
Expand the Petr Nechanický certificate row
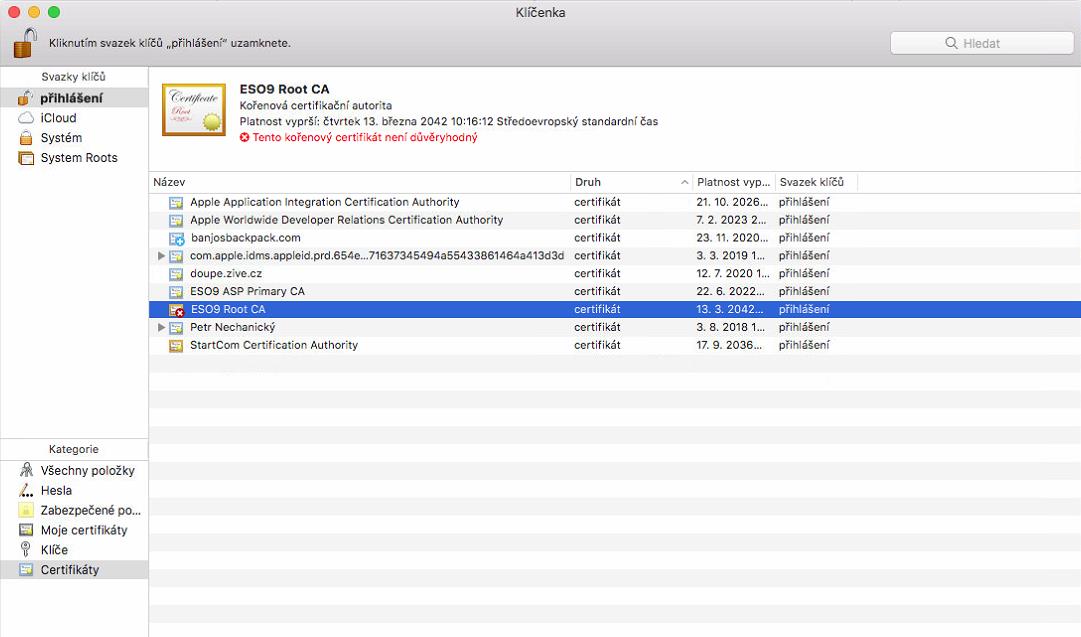tap(161, 327)
